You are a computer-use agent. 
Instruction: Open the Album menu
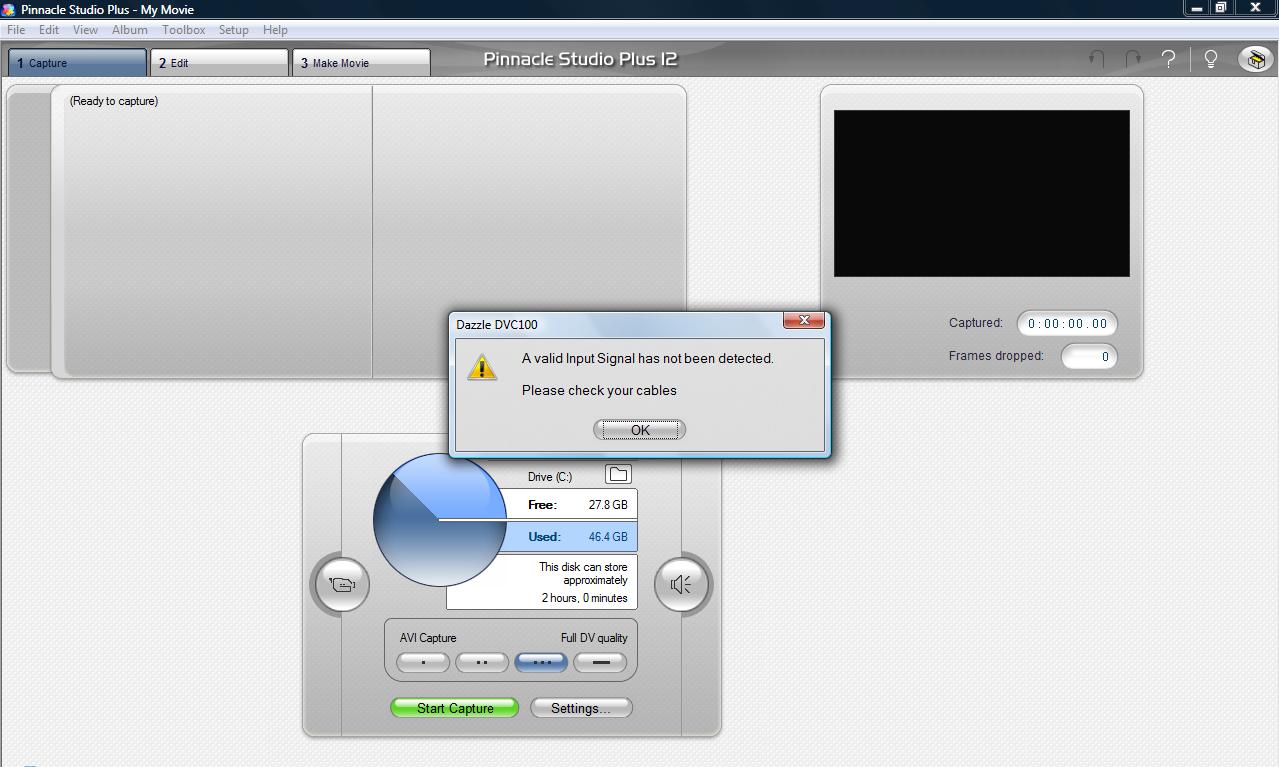pyautogui.click(x=130, y=30)
